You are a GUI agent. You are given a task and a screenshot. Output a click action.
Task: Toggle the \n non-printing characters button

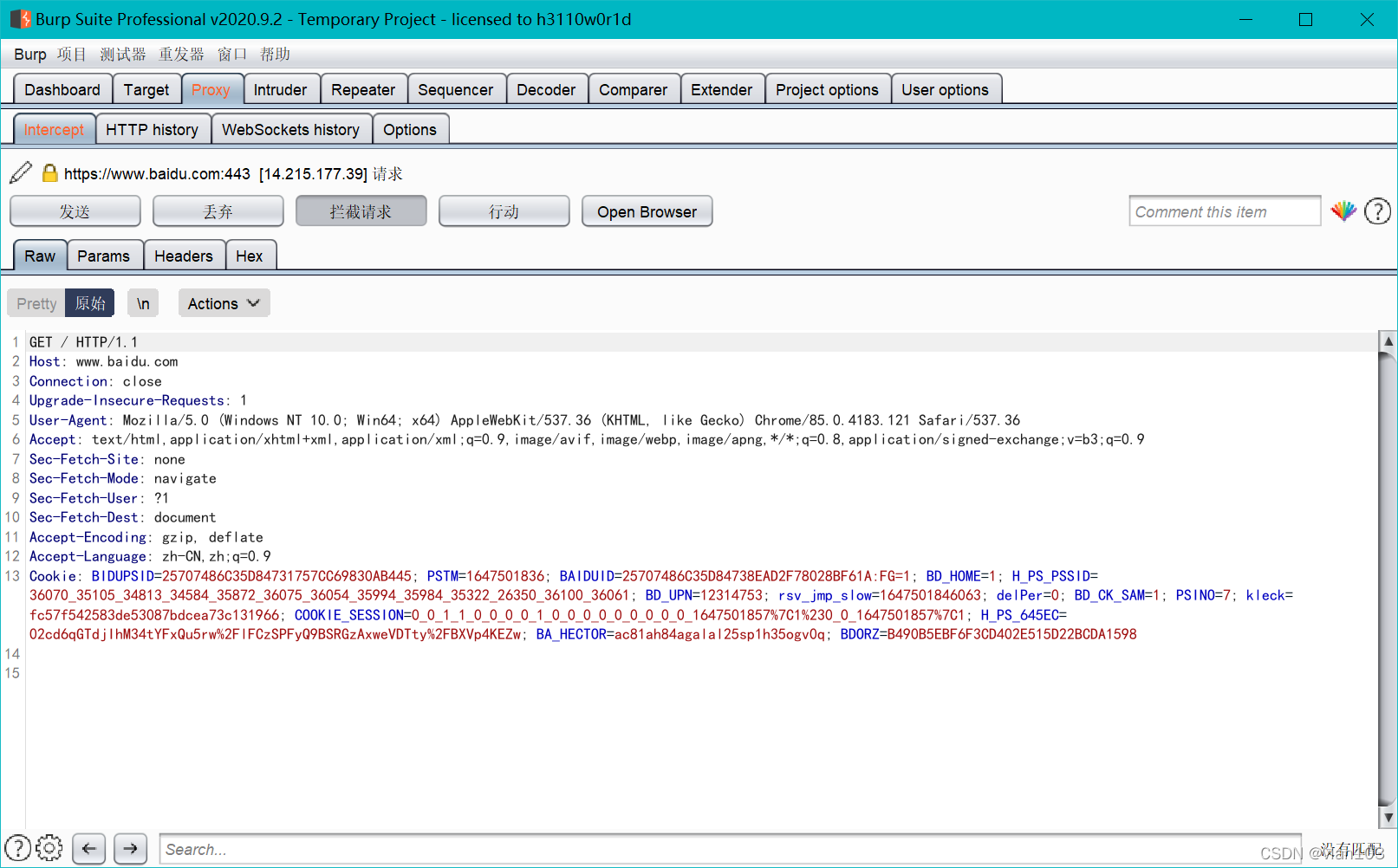click(143, 303)
